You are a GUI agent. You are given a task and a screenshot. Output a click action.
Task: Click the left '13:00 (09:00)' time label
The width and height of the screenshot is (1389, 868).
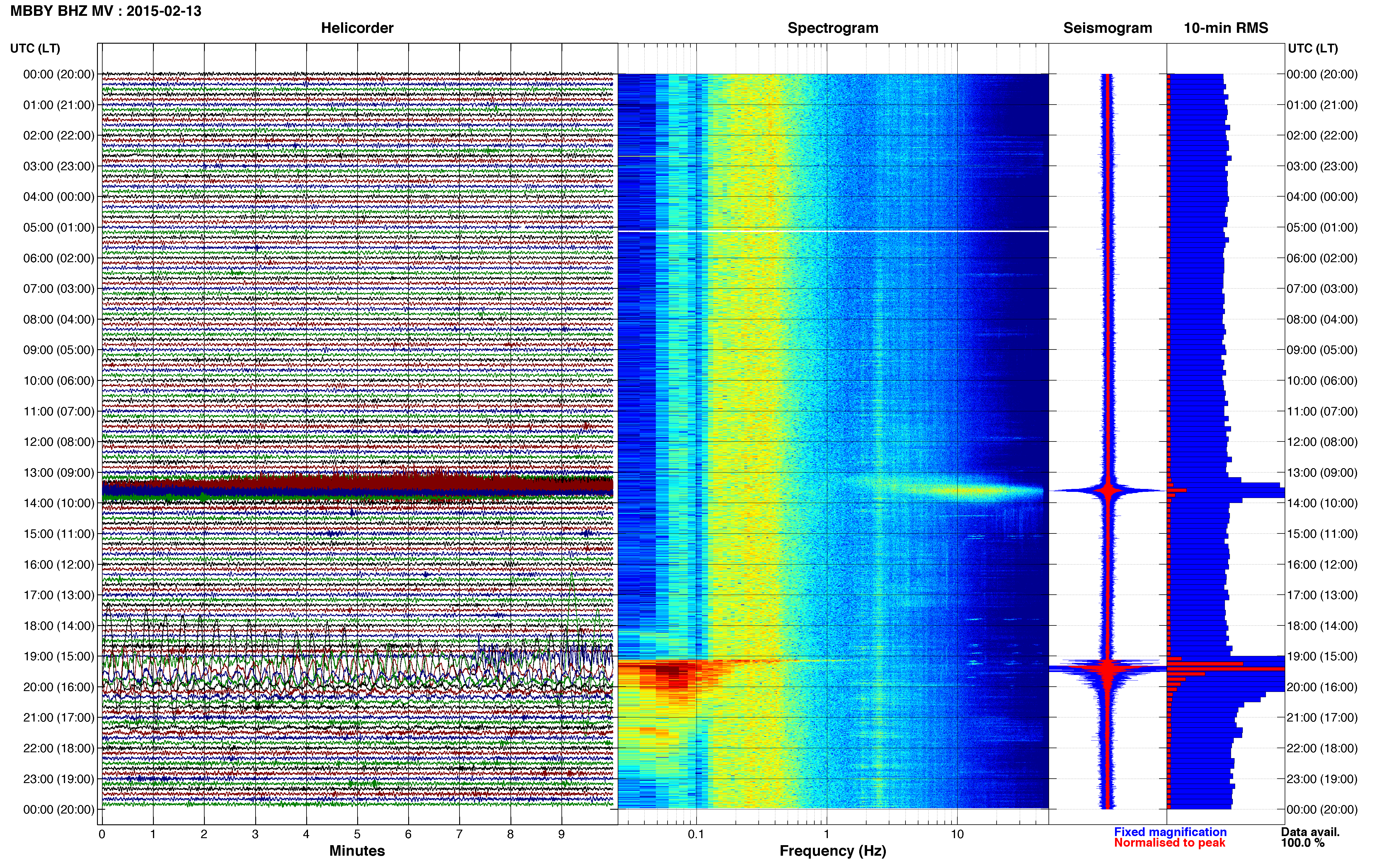pyautogui.click(x=59, y=473)
